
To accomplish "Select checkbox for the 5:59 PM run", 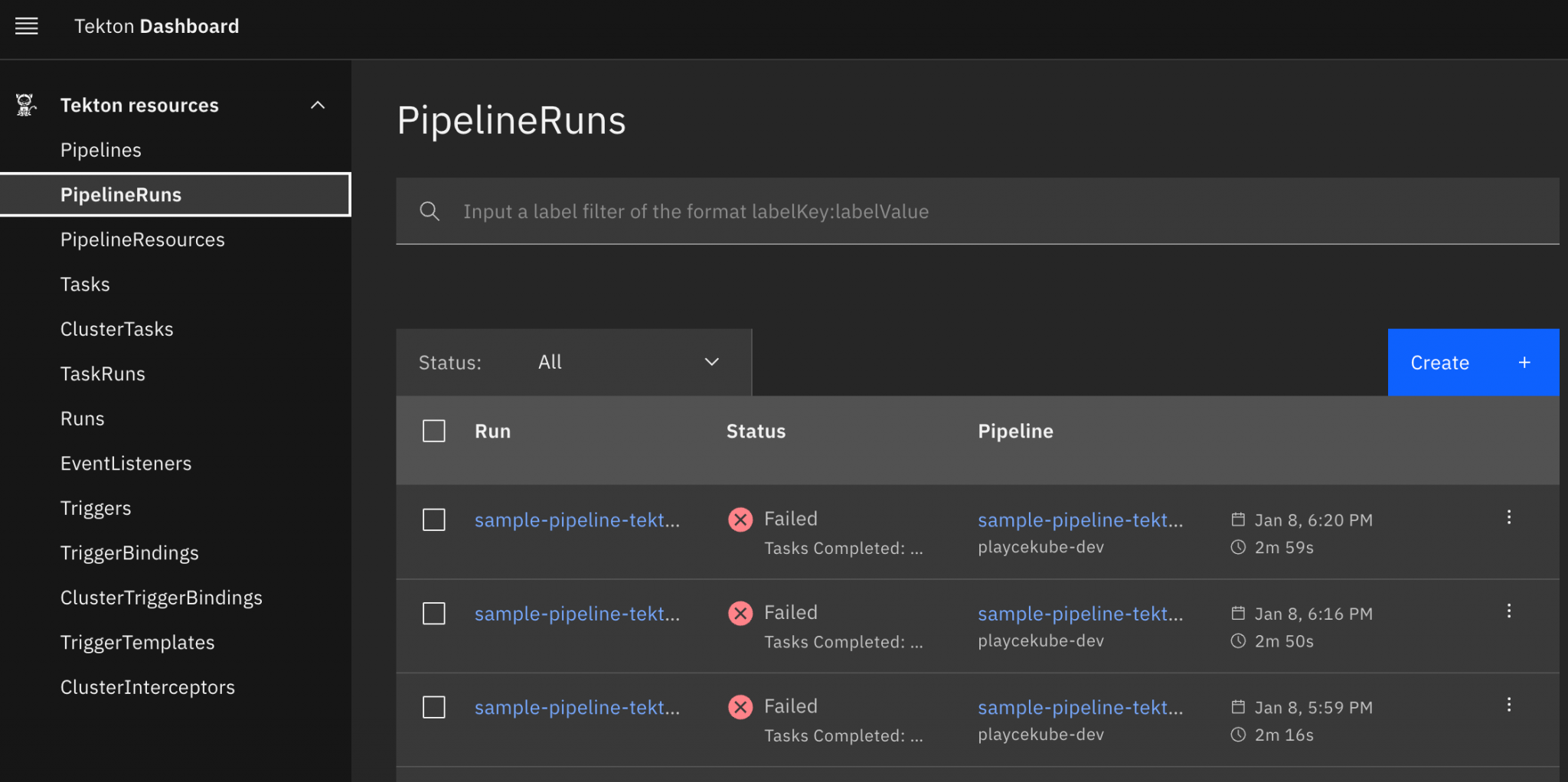I will (x=434, y=707).
